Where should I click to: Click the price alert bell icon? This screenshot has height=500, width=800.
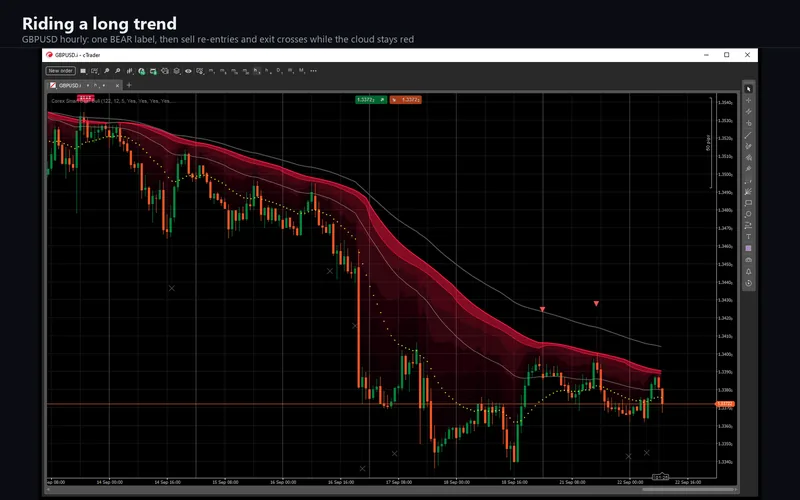point(748,271)
